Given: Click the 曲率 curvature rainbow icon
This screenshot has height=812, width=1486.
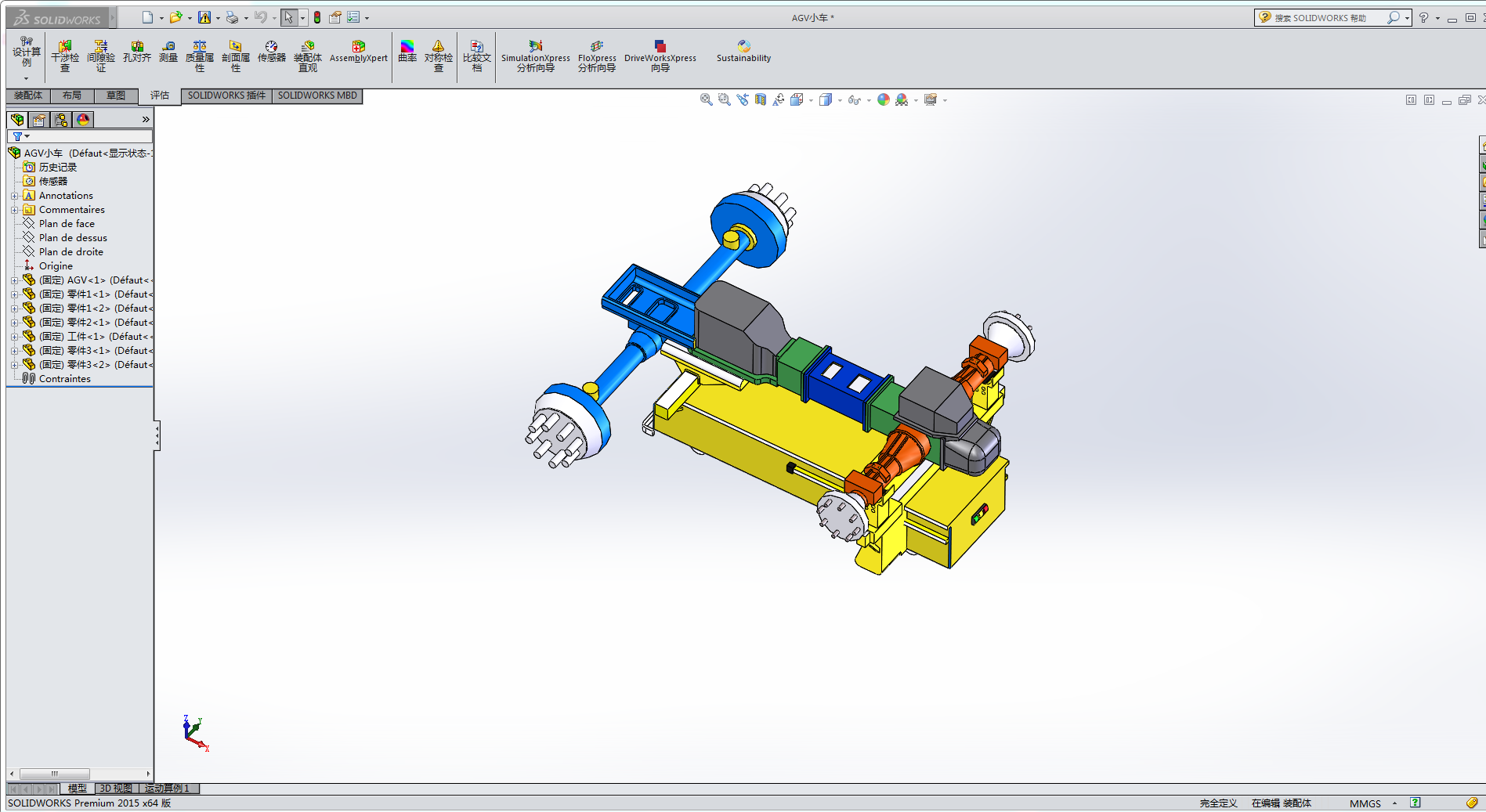Looking at the screenshot, I should pos(407,52).
